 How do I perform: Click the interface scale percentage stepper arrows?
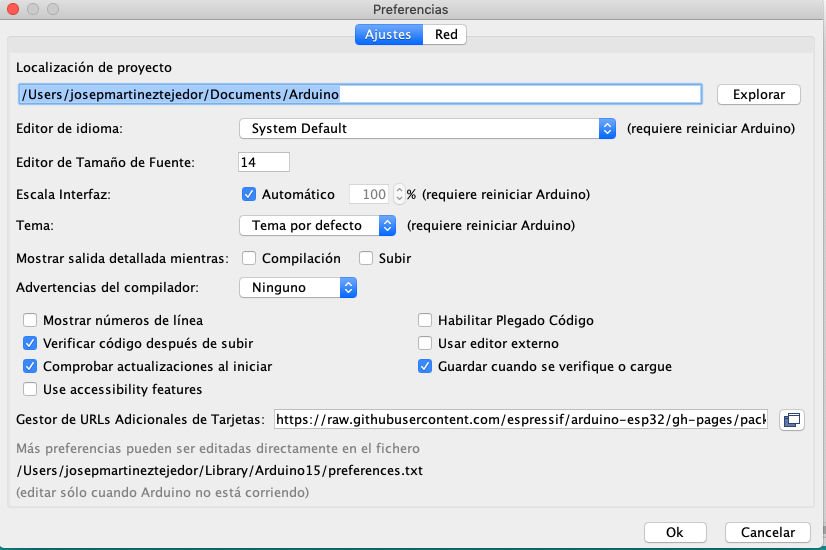[x=399, y=194]
